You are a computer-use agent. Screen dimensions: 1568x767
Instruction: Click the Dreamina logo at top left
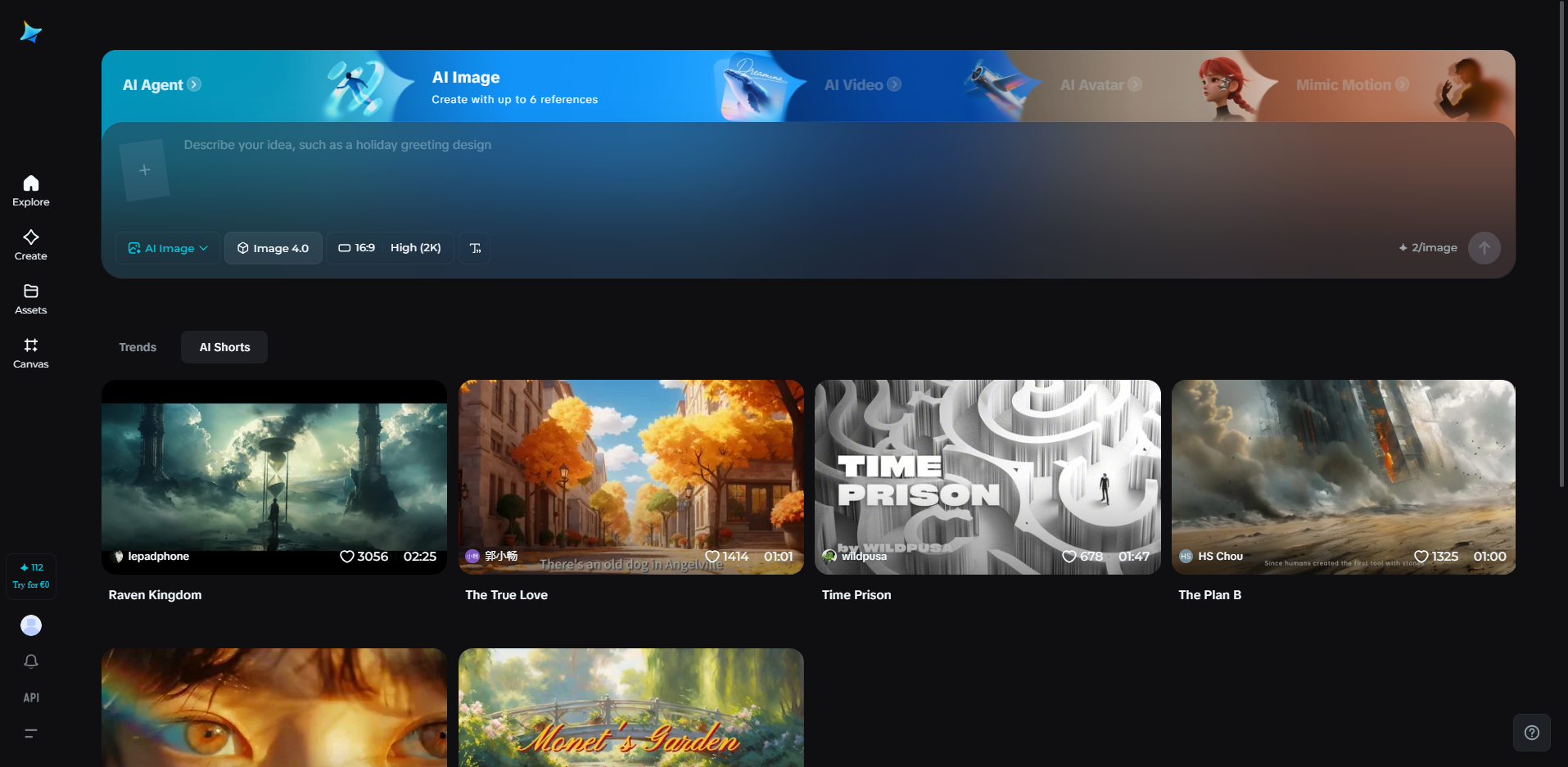pos(30,31)
